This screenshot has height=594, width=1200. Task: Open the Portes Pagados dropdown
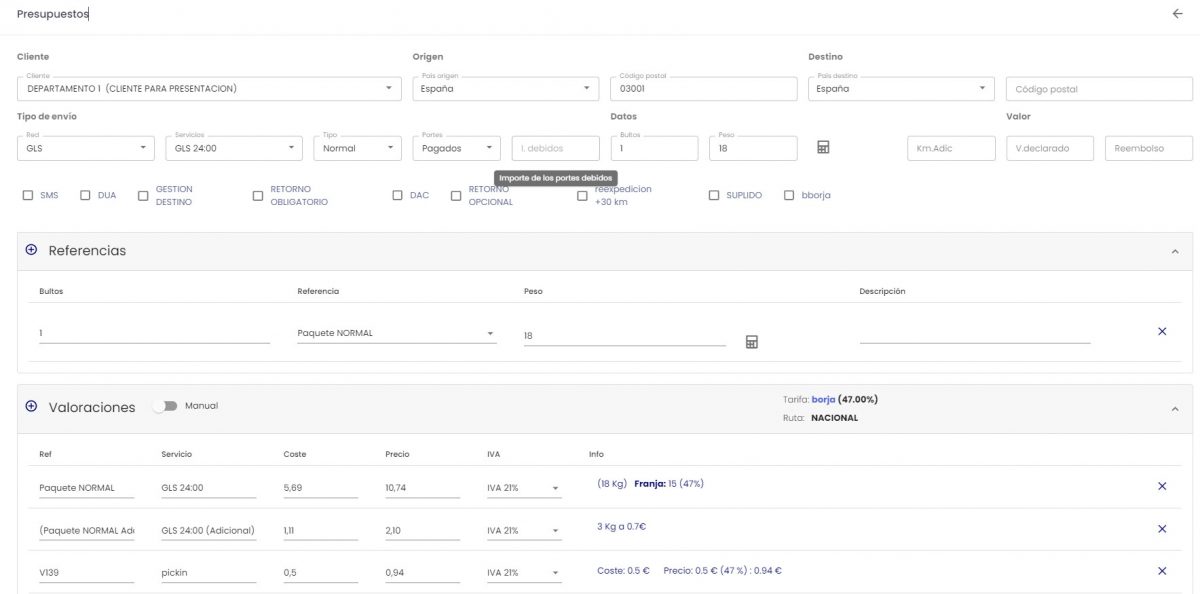[x=489, y=148]
